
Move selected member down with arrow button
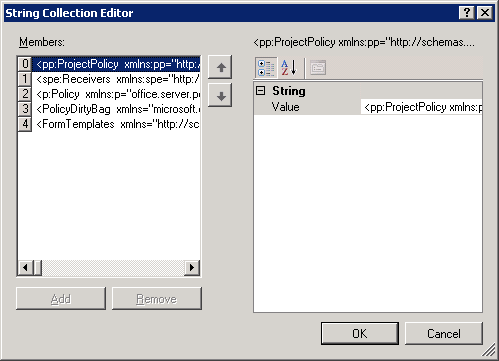[x=220, y=96]
